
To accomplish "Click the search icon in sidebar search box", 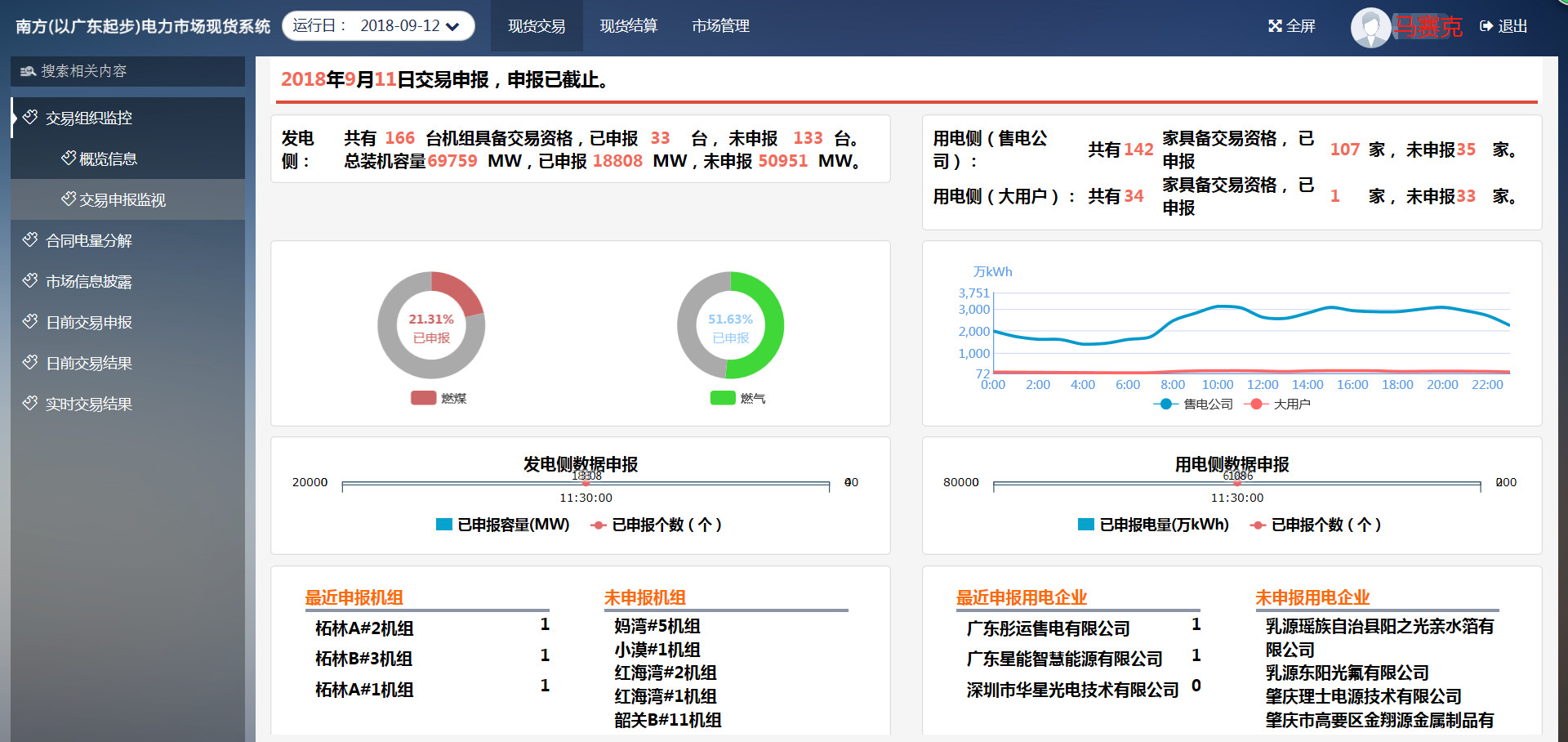I will (x=28, y=72).
